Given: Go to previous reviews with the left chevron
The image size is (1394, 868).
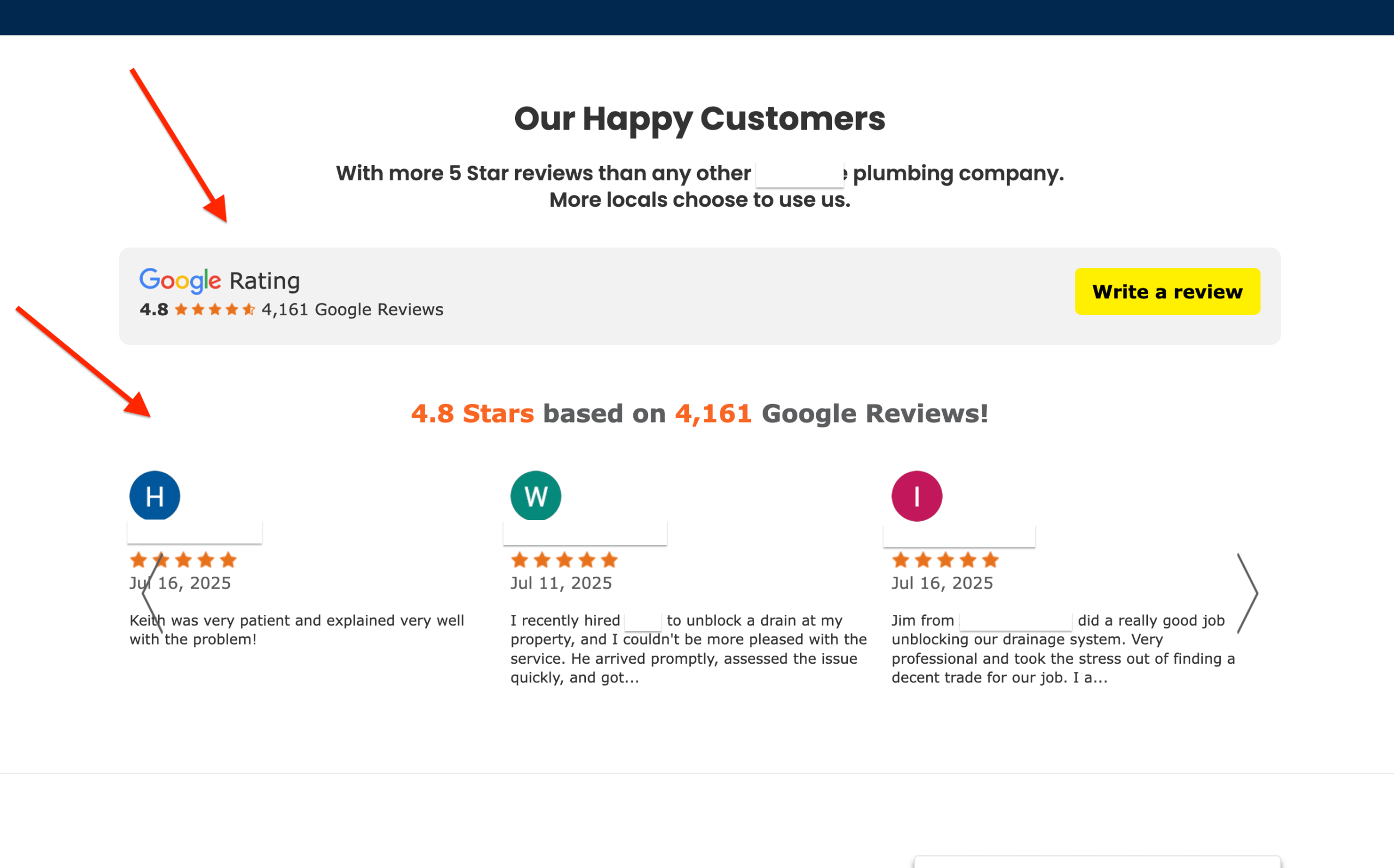Looking at the screenshot, I should (150, 594).
